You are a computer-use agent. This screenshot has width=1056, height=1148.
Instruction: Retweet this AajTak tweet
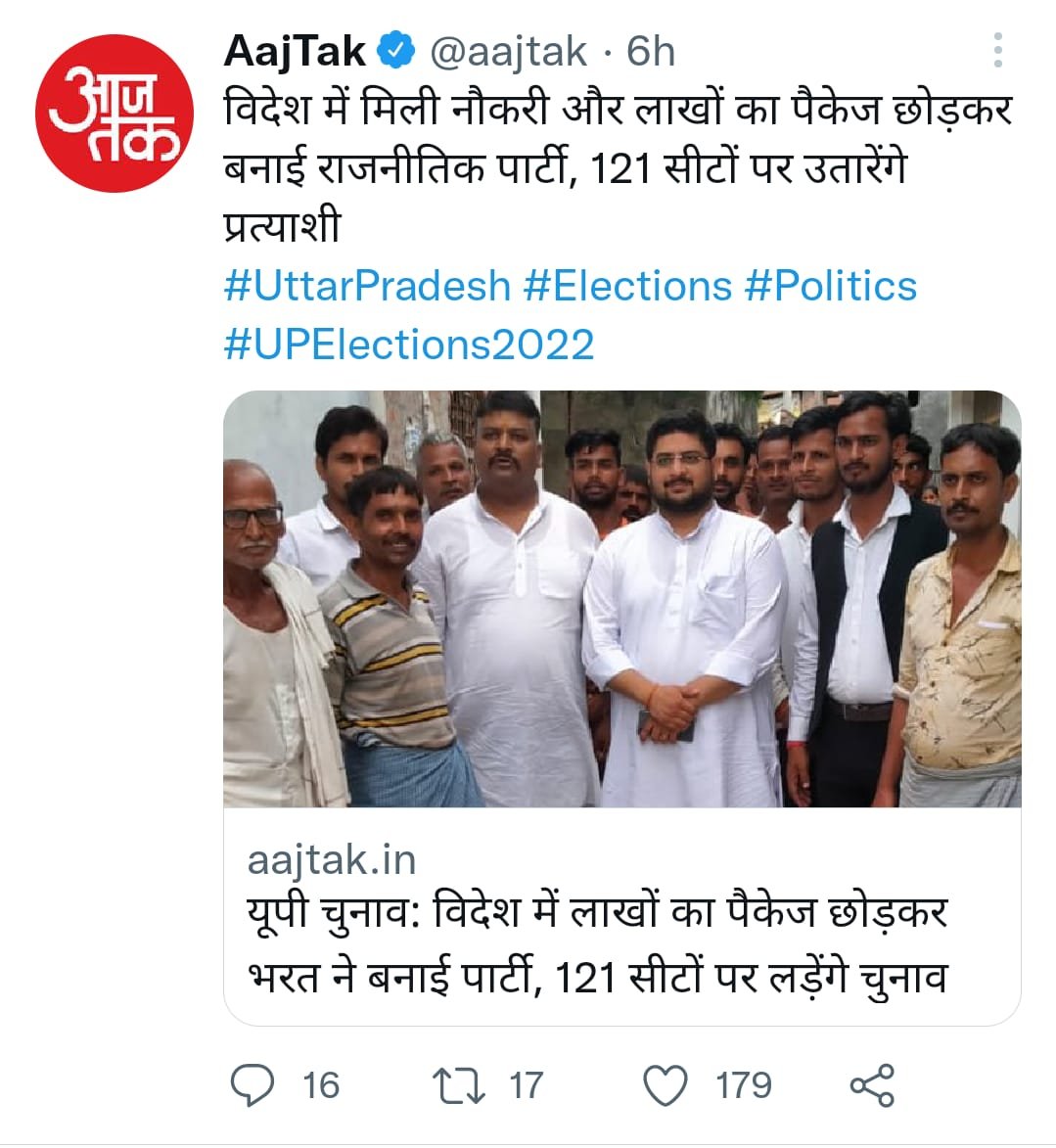[x=458, y=1085]
